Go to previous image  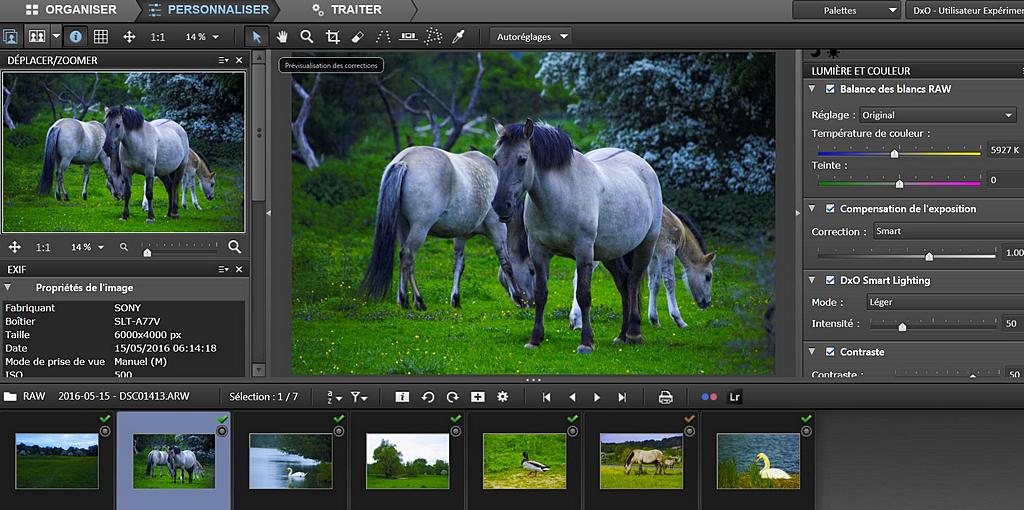click(x=572, y=397)
